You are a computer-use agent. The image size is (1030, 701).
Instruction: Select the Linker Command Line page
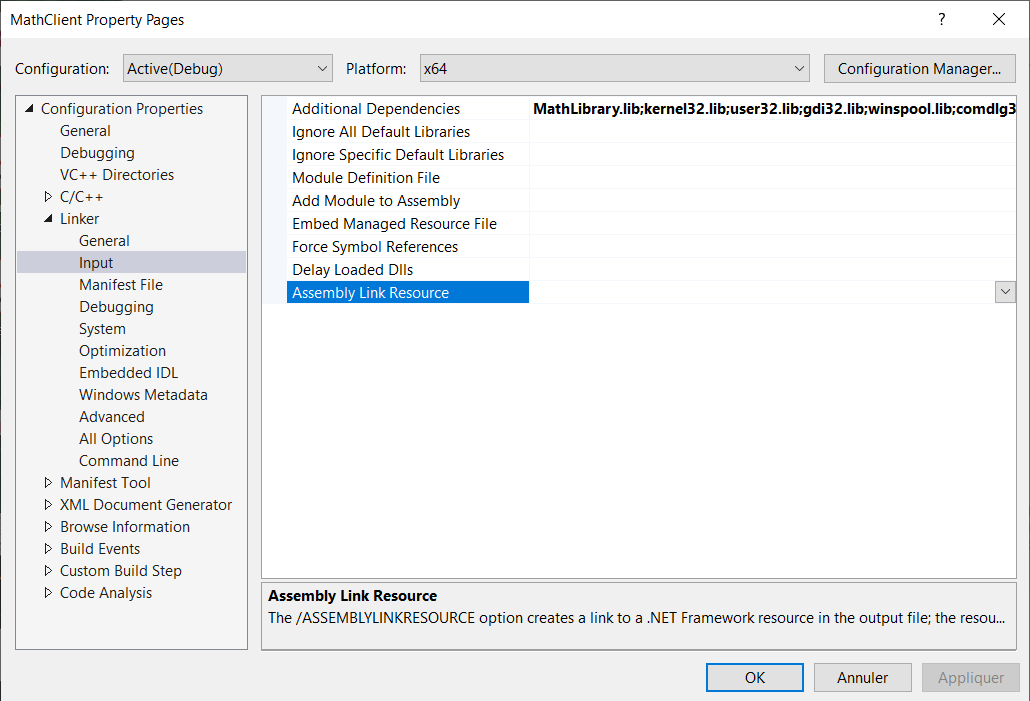click(129, 461)
